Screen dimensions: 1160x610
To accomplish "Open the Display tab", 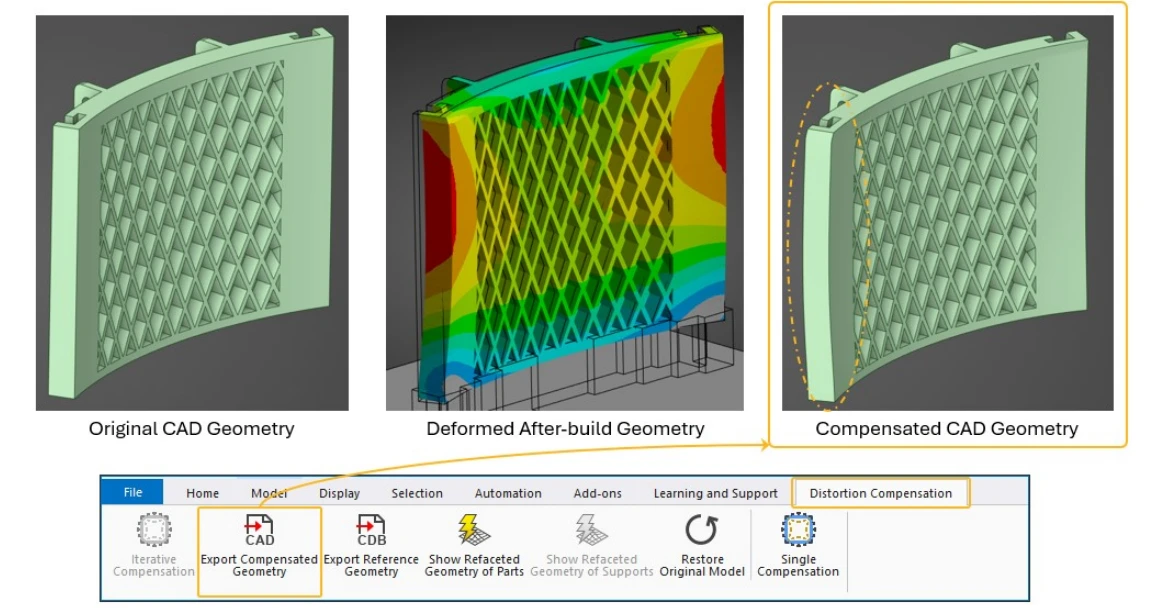I will tap(338, 492).
